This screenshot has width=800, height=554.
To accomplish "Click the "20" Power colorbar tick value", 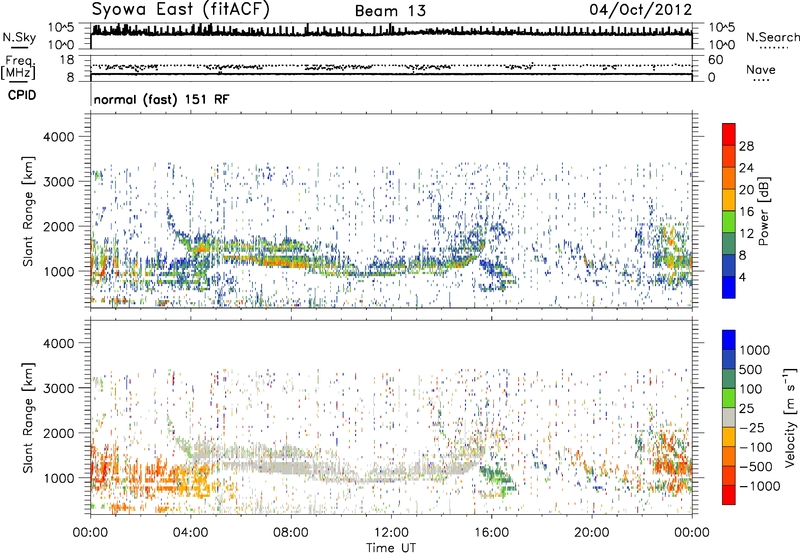I will point(746,190).
